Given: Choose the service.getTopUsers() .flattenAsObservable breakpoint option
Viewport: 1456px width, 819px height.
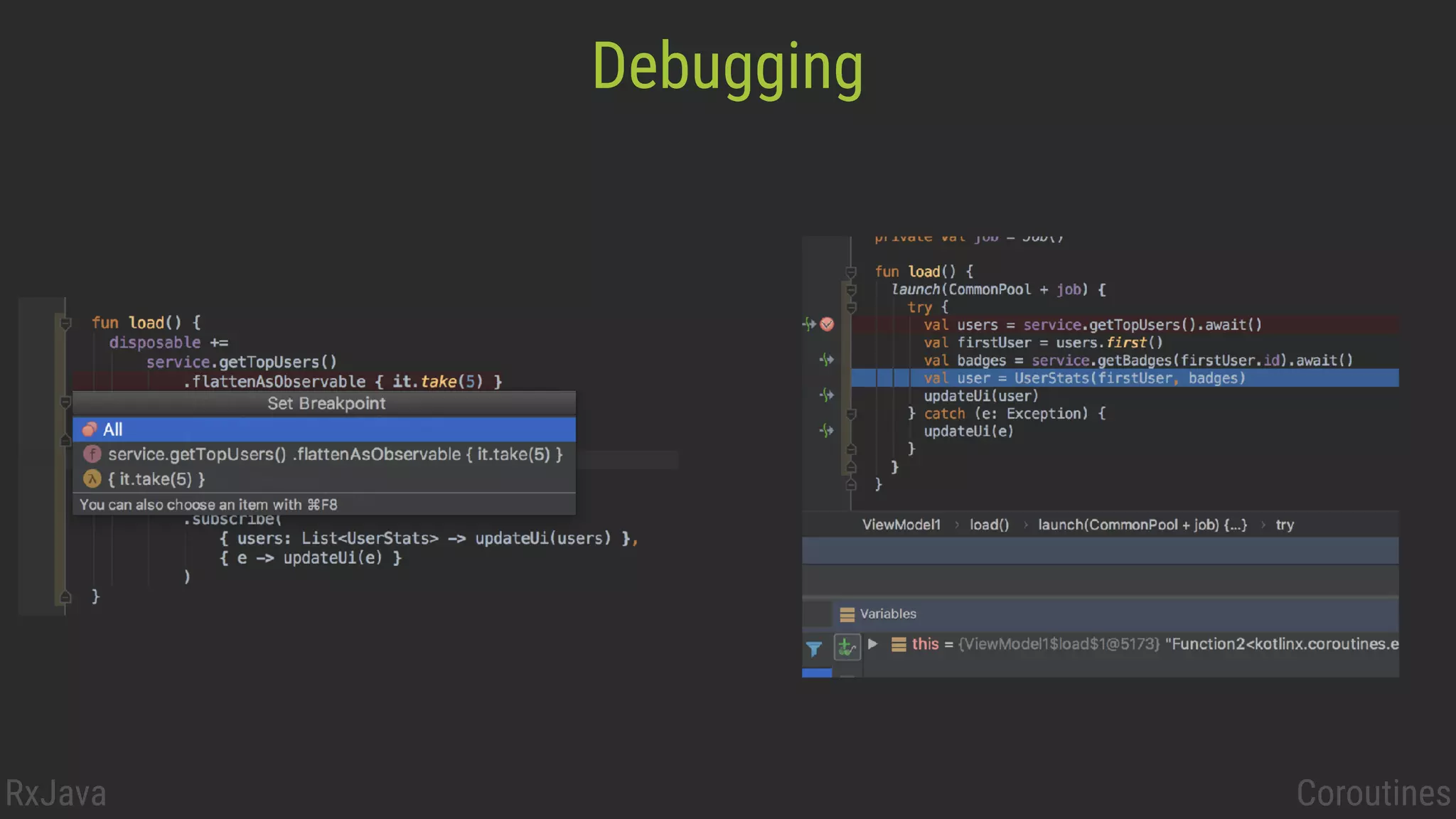Looking at the screenshot, I should tap(324, 454).
